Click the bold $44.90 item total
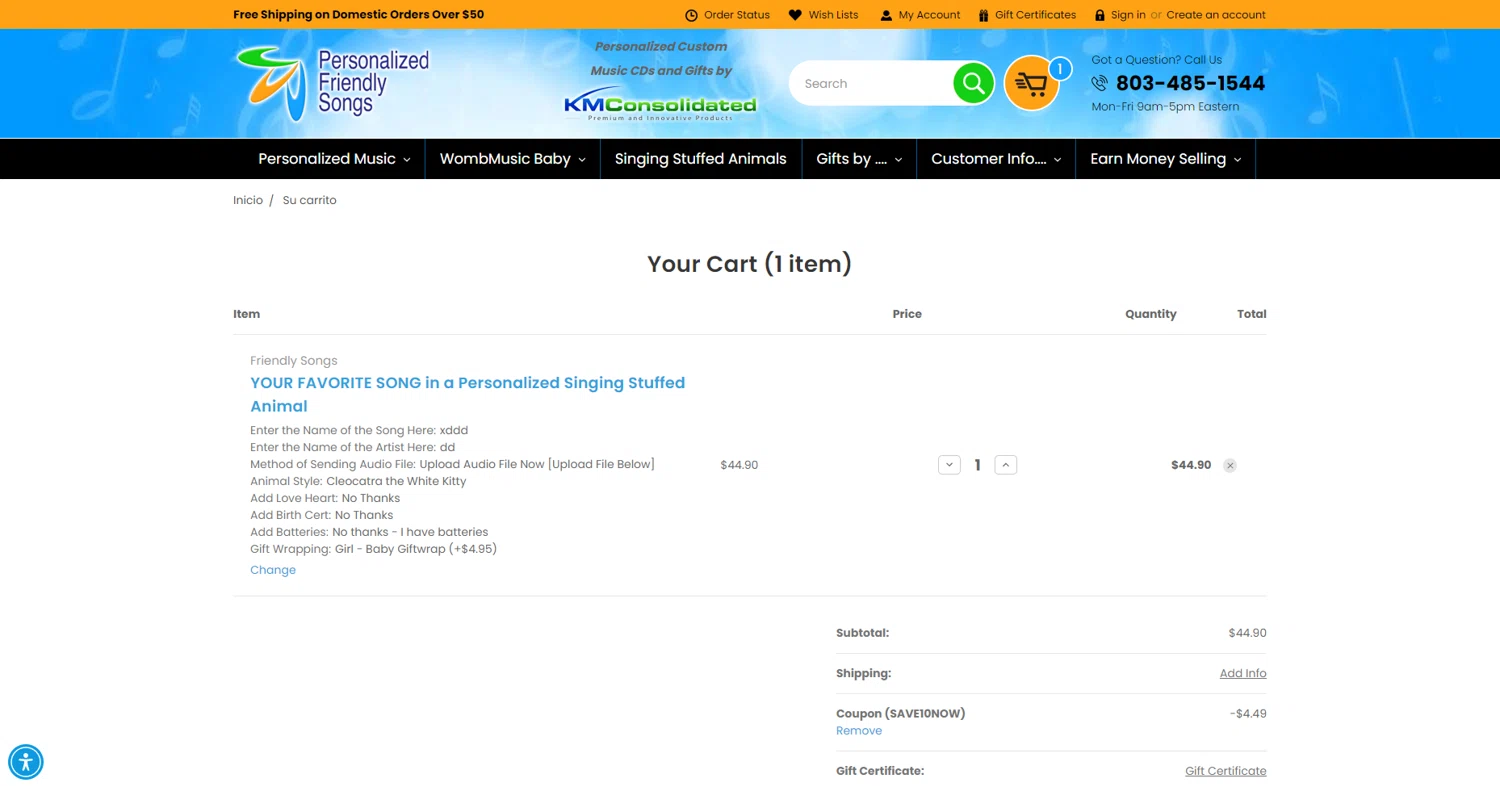Screen dimensions: 1500x786 coord(1191,465)
